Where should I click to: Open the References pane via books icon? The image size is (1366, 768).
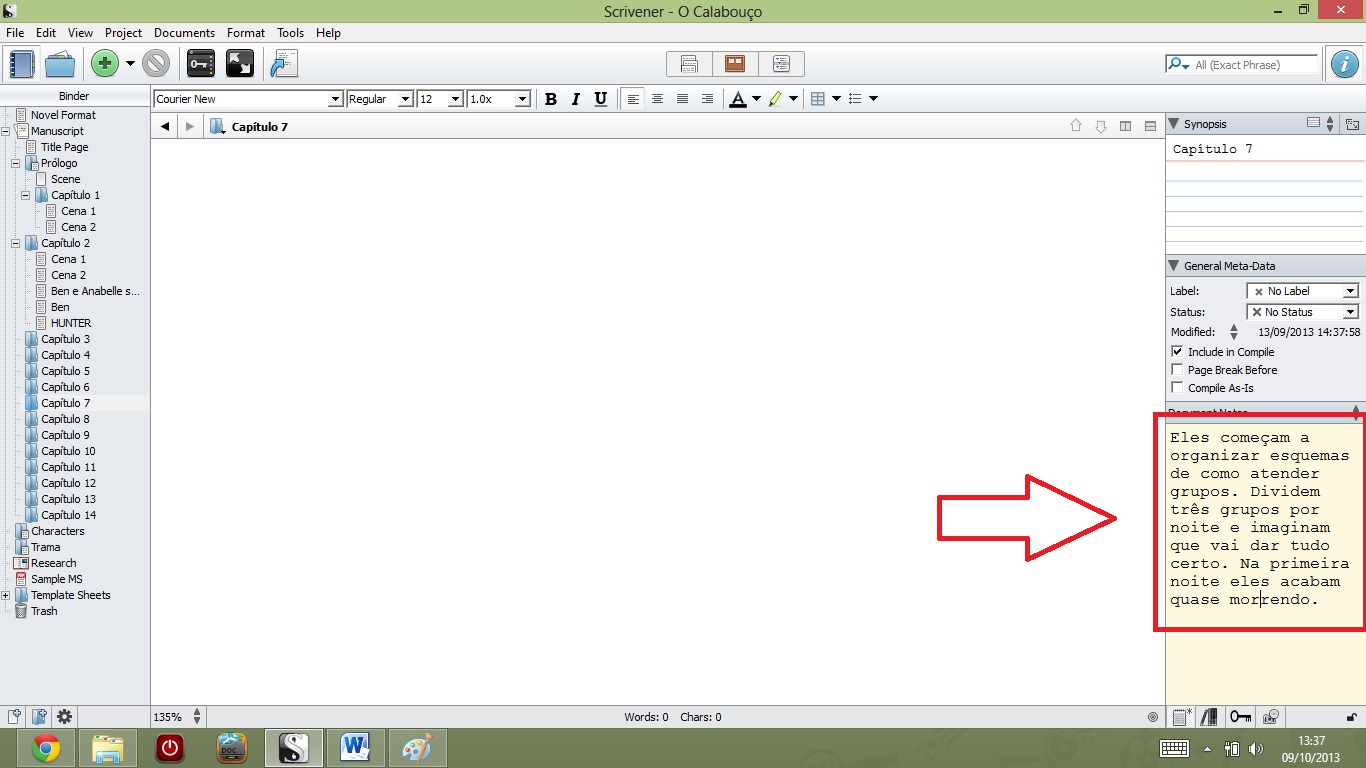[1208, 716]
